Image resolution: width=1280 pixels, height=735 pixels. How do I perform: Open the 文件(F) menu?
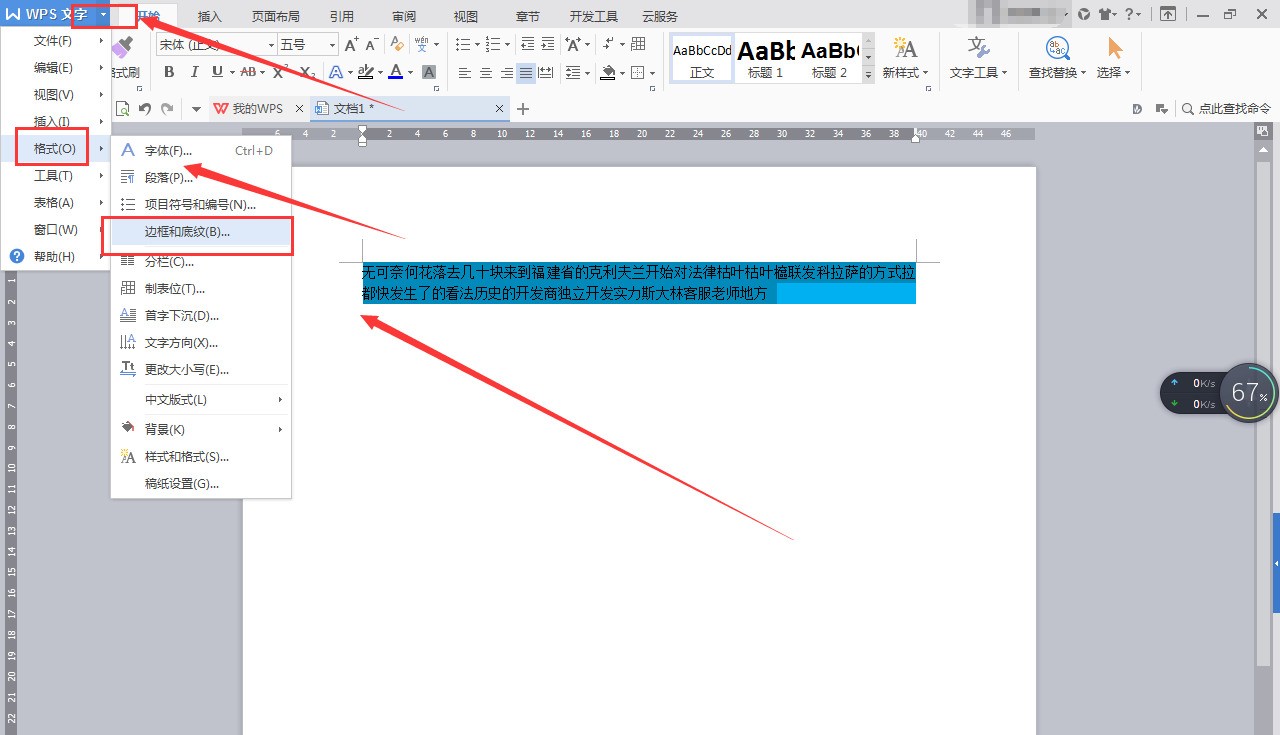(x=55, y=41)
